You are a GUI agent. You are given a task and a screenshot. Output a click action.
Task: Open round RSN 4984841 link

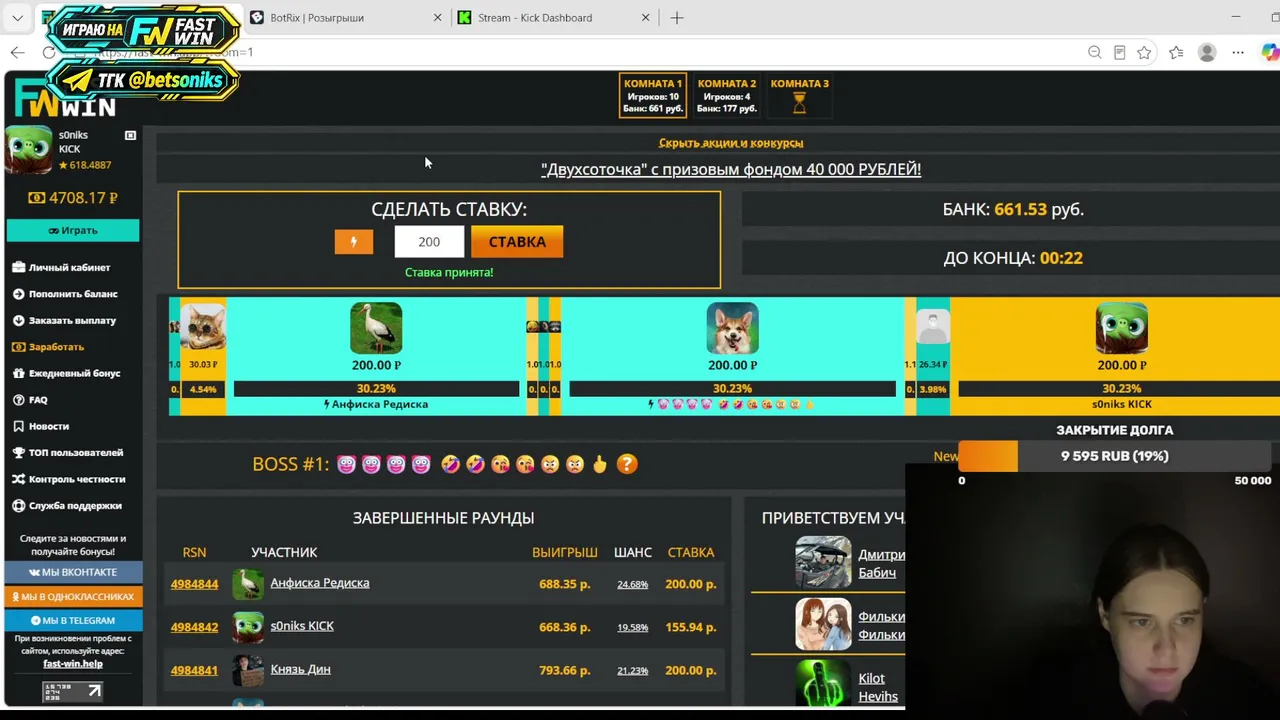(194, 670)
